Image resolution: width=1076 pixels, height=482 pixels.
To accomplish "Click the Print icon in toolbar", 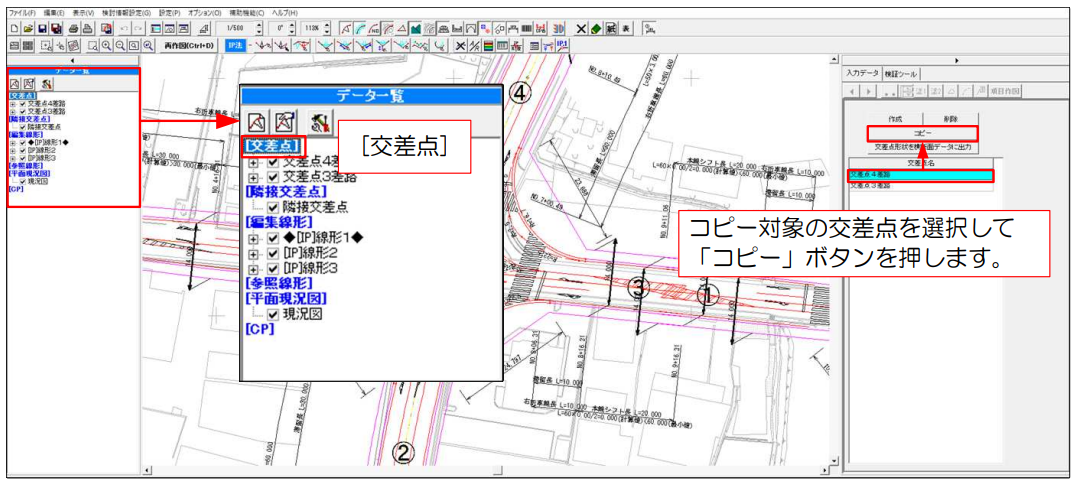I will click(x=73, y=29).
